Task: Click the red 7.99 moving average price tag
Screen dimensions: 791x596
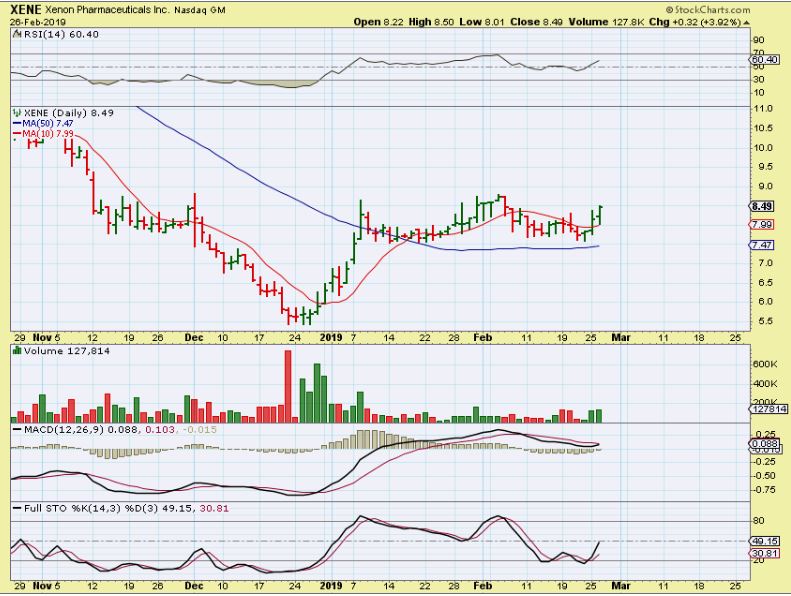Action: (x=762, y=225)
